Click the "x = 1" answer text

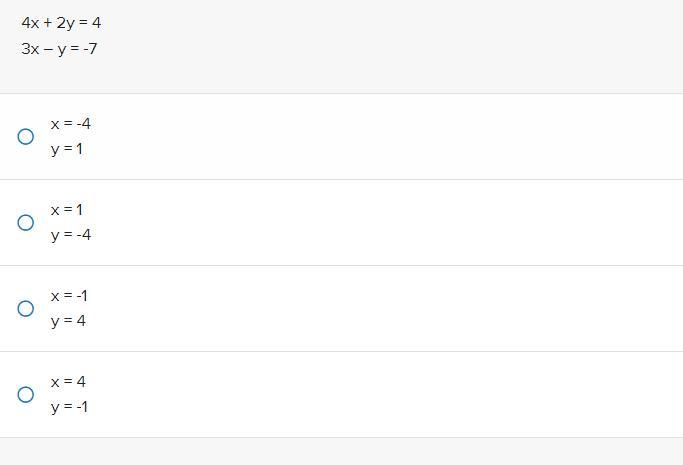pyautogui.click(x=67, y=210)
